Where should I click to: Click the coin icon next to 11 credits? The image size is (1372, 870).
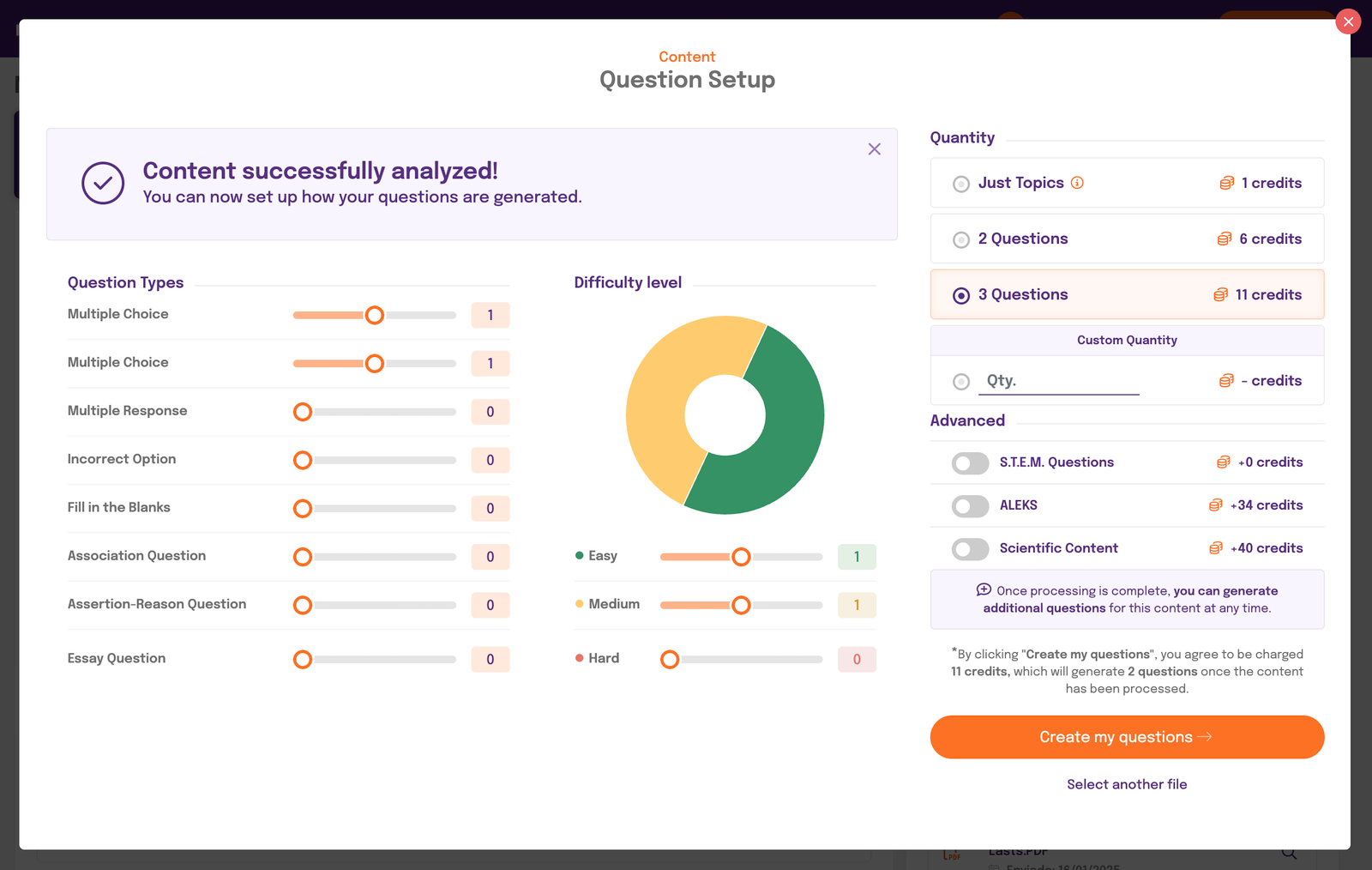pyautogui.click(x=1219, y=294)
